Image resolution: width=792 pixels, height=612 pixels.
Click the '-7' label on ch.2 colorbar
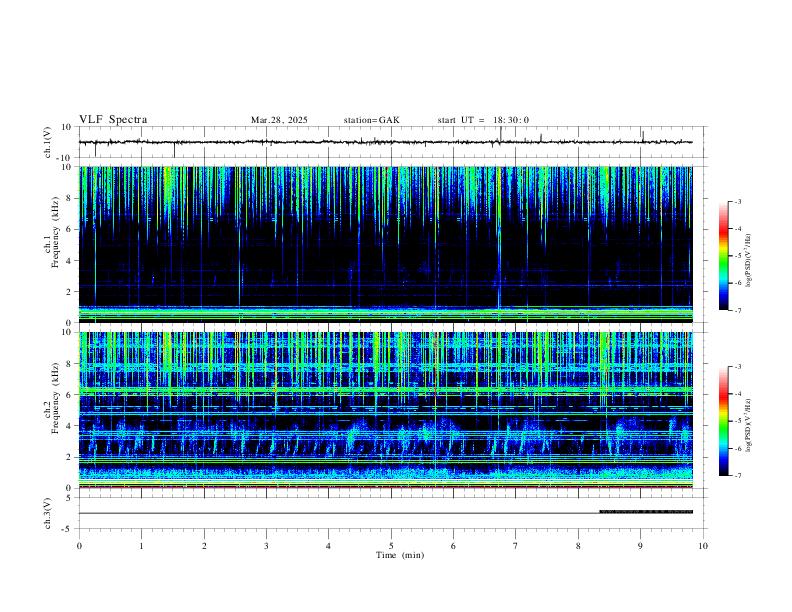(737, 475)
